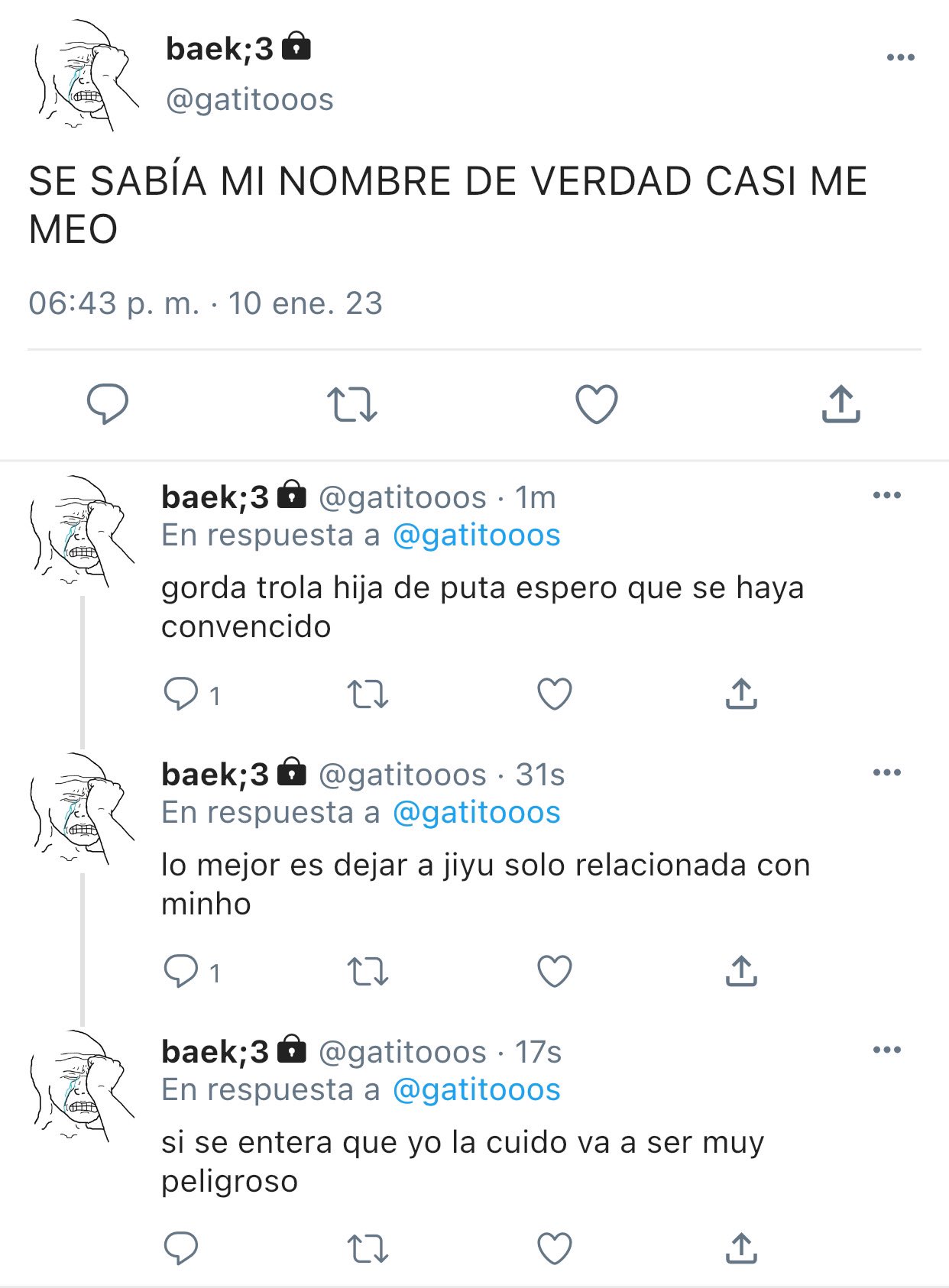Open the timestamp 06:43 p. m. 10 ene. 23

pyautogui.click(x=206, y=303)
